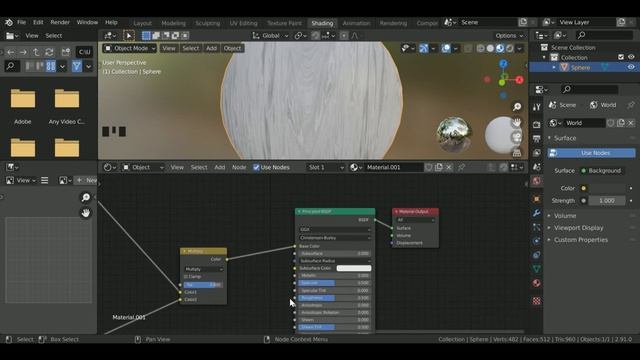Click Surface Background shader button
Viewport: 640px width, 360px height.
point(601,171)
